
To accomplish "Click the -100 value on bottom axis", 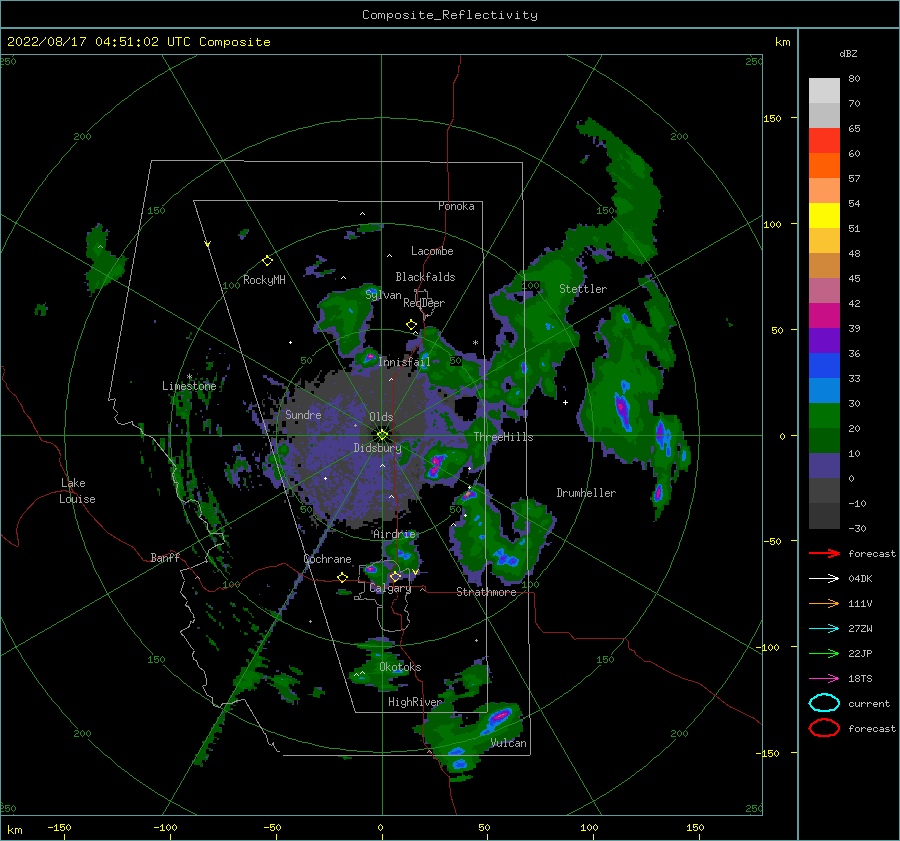I will tap(165, 827).
